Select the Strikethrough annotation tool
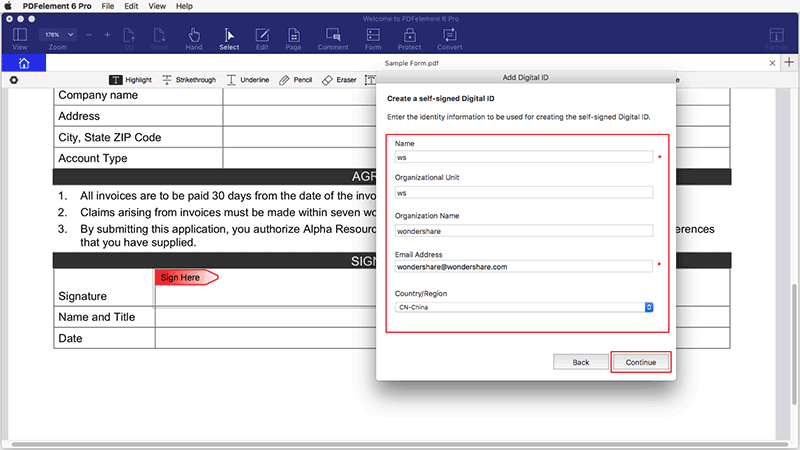The height and width of the screenshot is (450, 800). pos(189,80)
